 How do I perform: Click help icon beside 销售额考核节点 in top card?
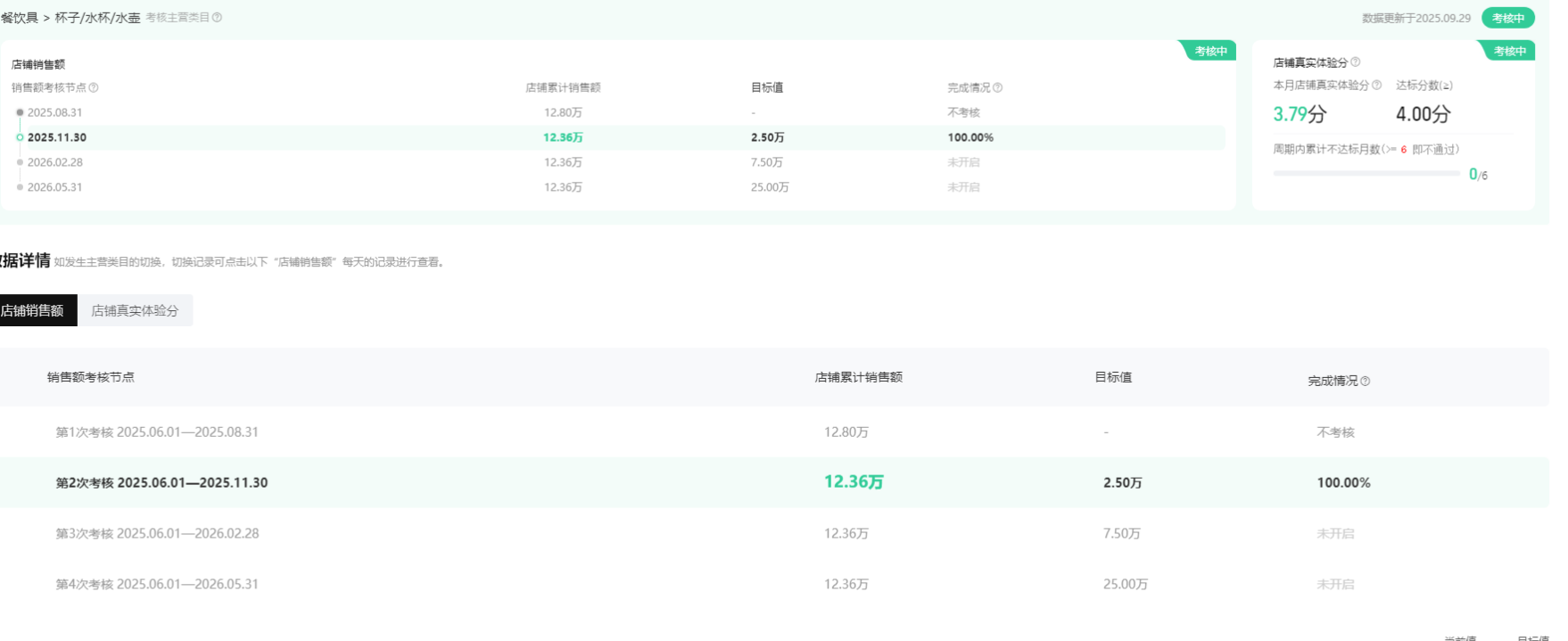coord(94,87)
